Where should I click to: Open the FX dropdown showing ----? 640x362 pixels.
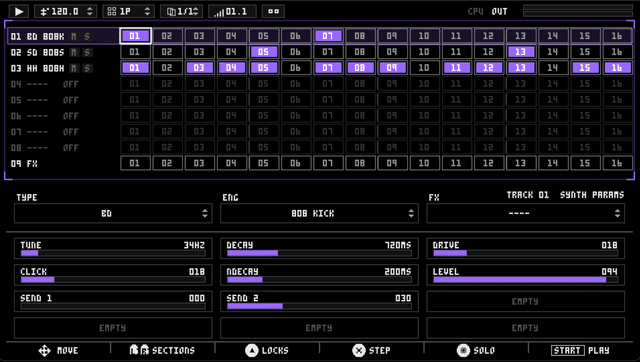[525, 213]
